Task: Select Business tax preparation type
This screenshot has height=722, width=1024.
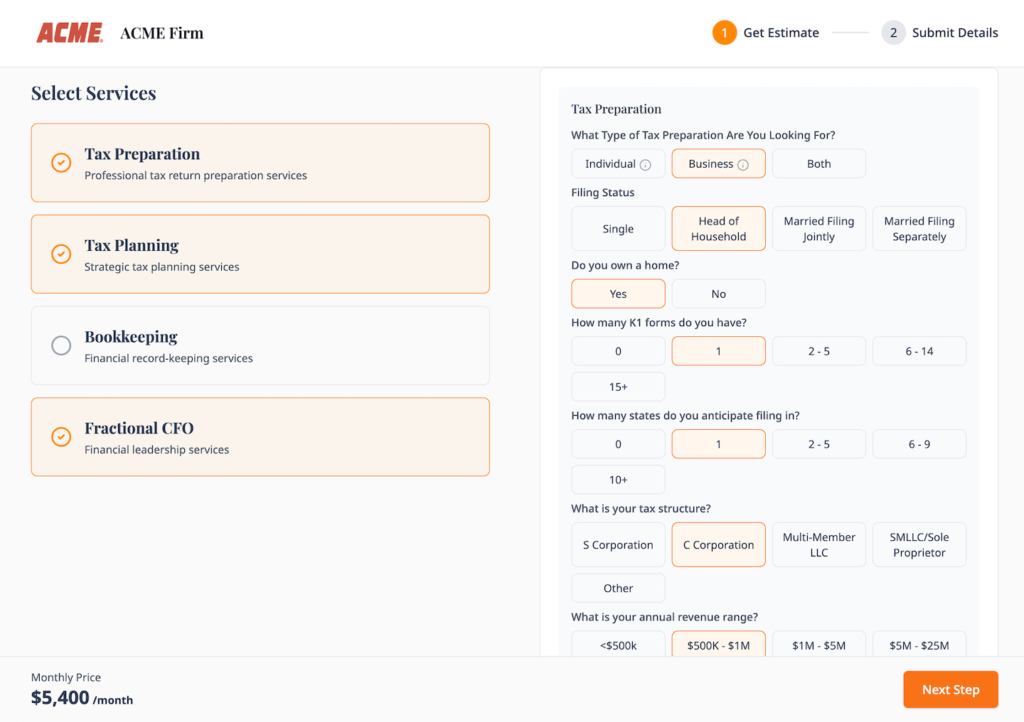Action: pos(718,164)
